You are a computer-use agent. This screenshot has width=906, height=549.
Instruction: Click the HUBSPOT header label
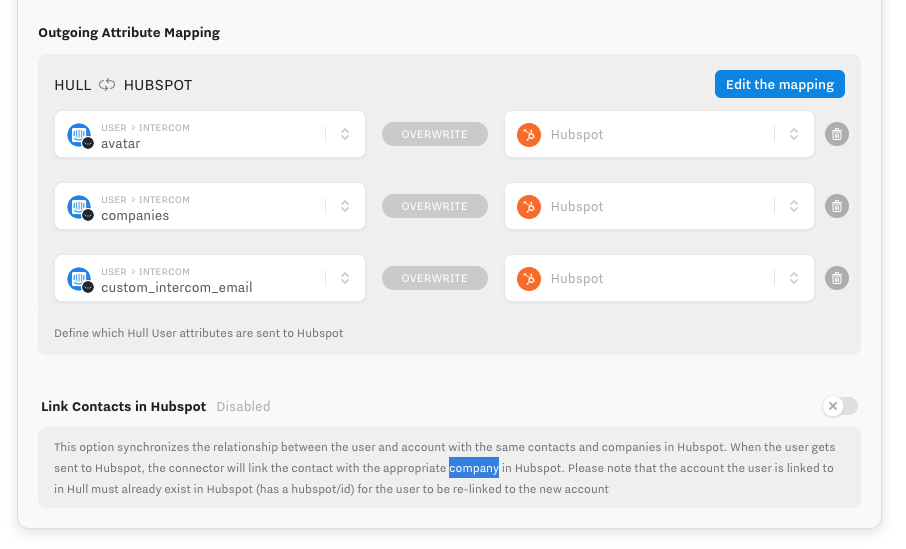click(158, 86)
